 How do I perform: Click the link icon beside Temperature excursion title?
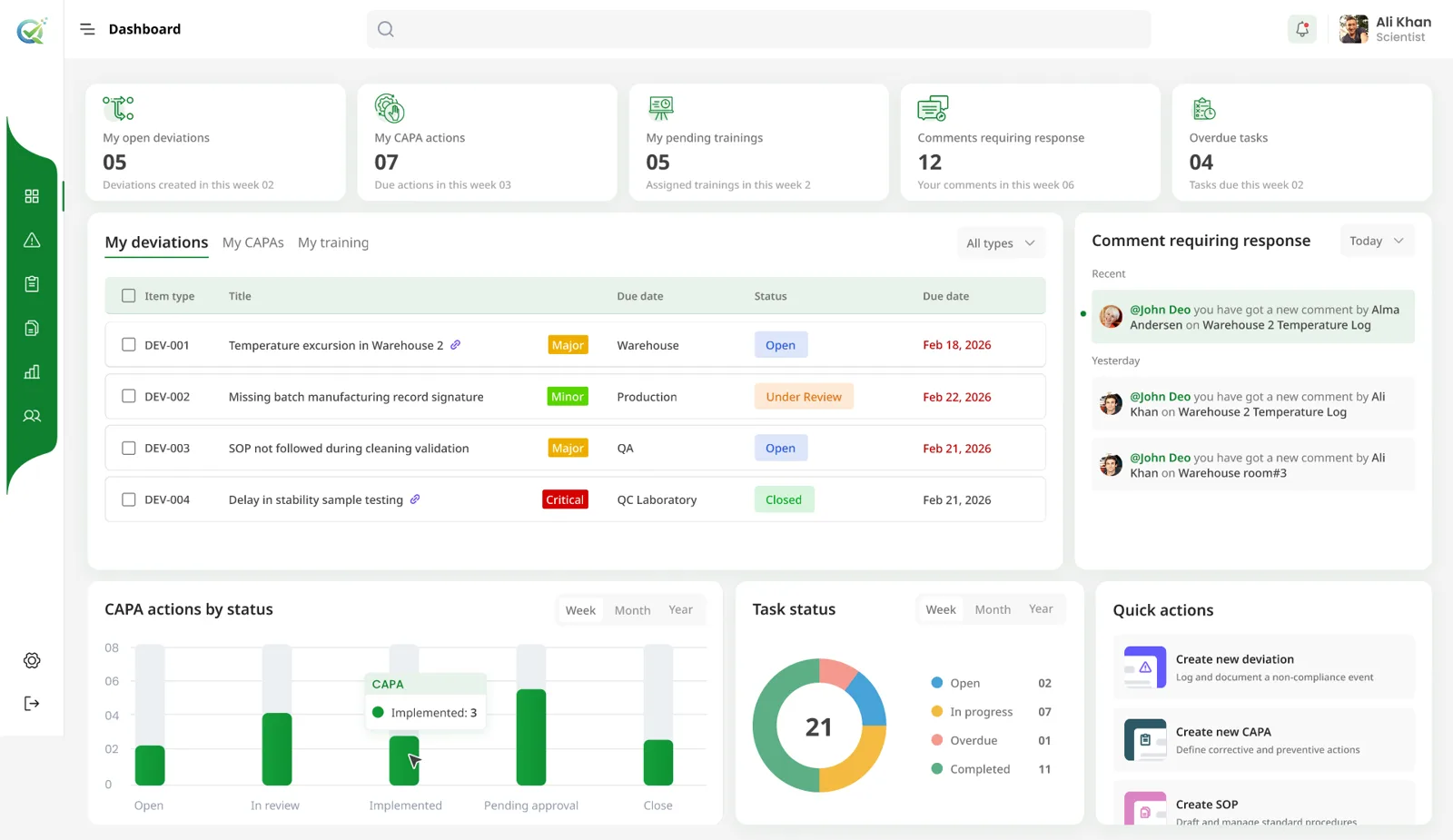point(456,345)
